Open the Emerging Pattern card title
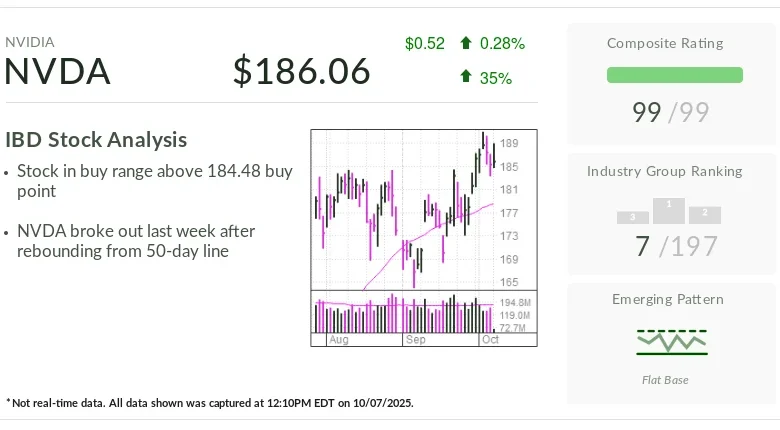This screenshot has width=780, height=430. click(x=668, y=299)
